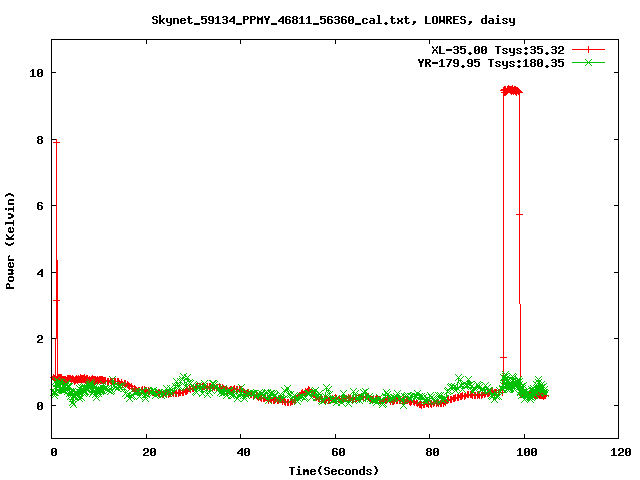Click the y-axis tick label 2

click(40, 339)
